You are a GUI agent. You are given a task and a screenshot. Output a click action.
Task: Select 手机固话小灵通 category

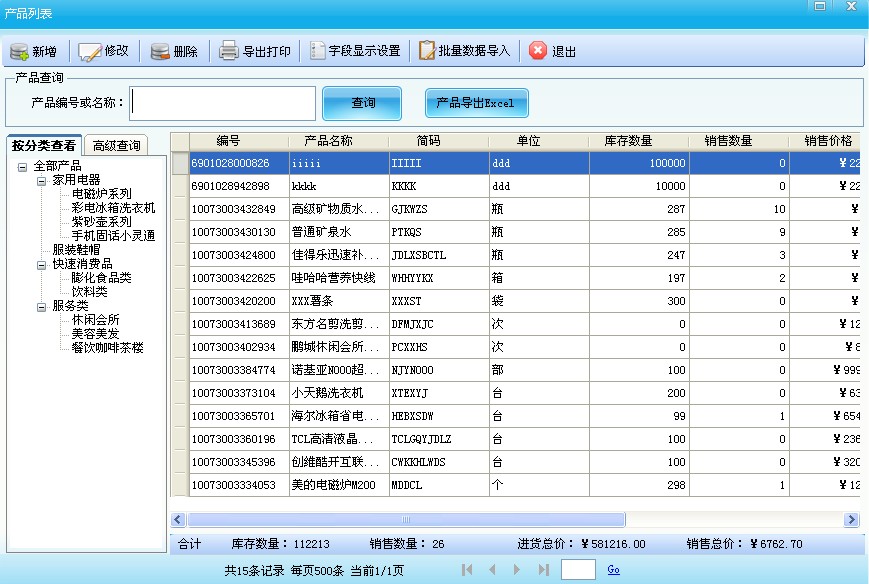113,235
